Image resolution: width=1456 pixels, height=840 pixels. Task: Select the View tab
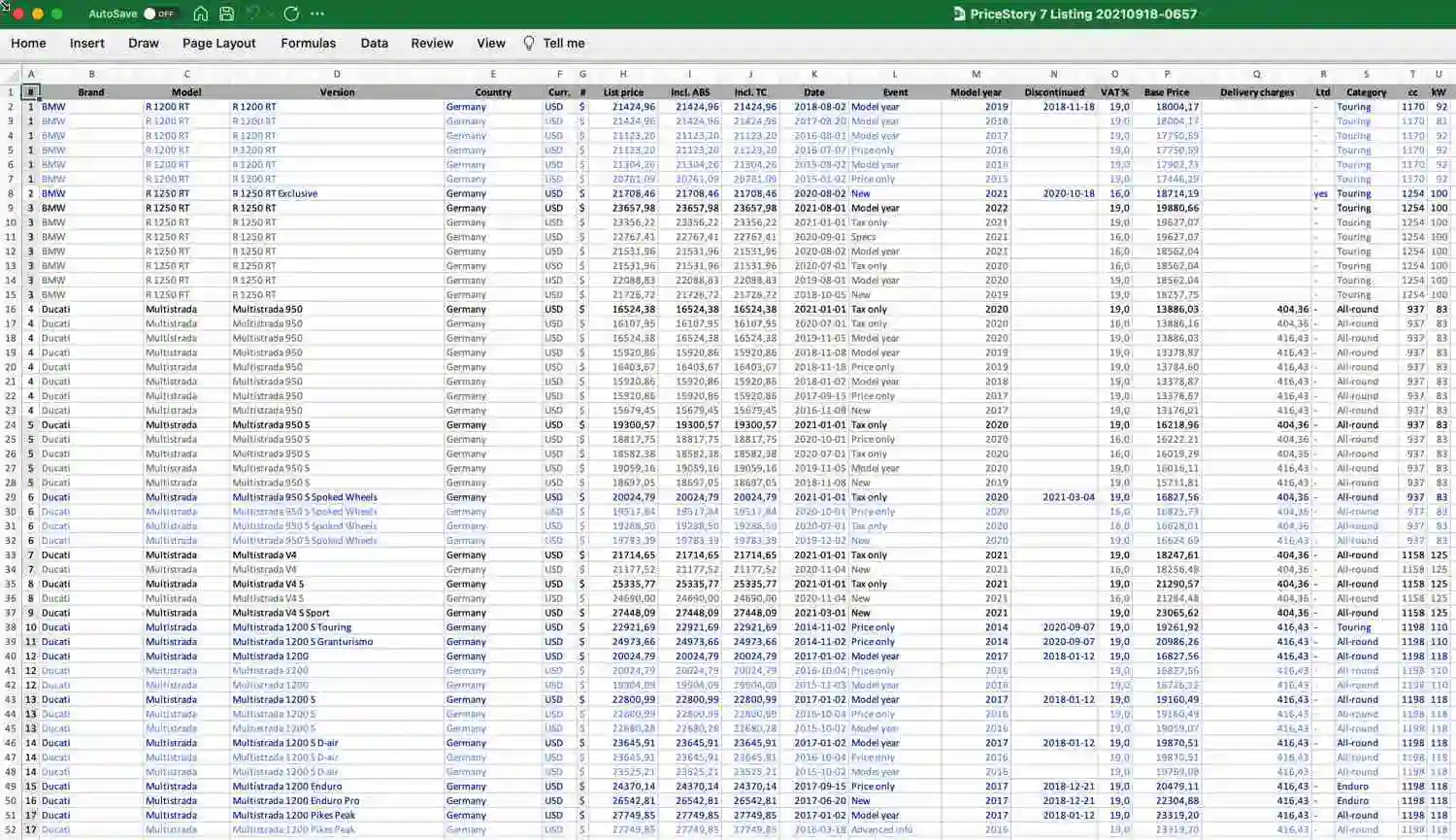pyautogui.click(x=491, y=44)
